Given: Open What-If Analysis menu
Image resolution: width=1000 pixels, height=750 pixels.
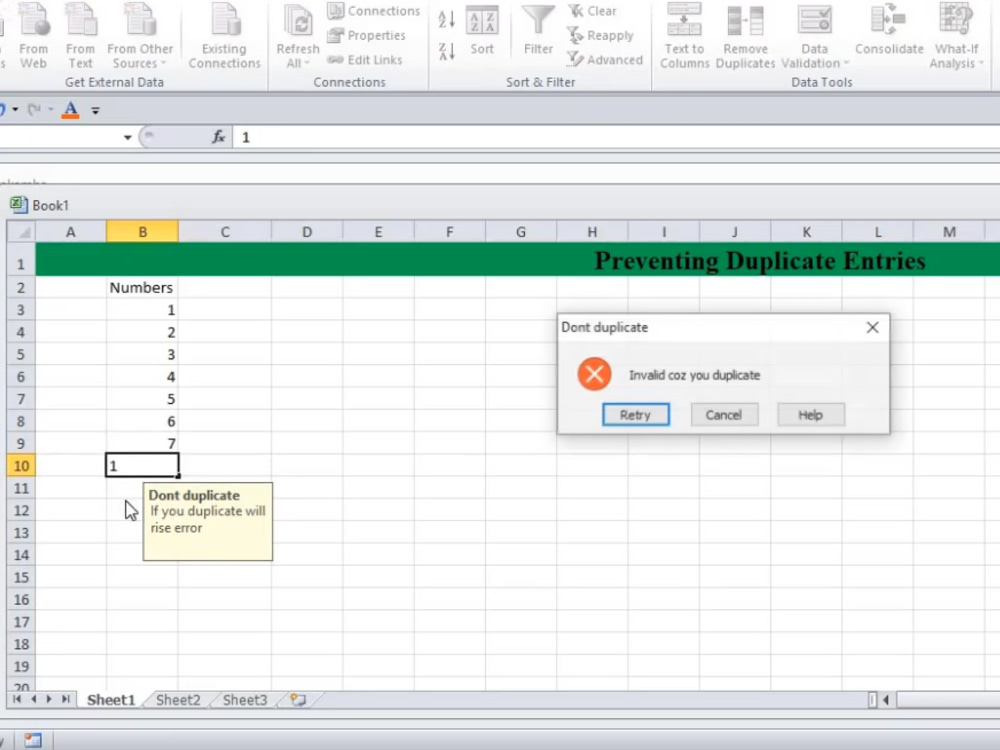Looking at the screenshot, I should click(x=957, y=37).
